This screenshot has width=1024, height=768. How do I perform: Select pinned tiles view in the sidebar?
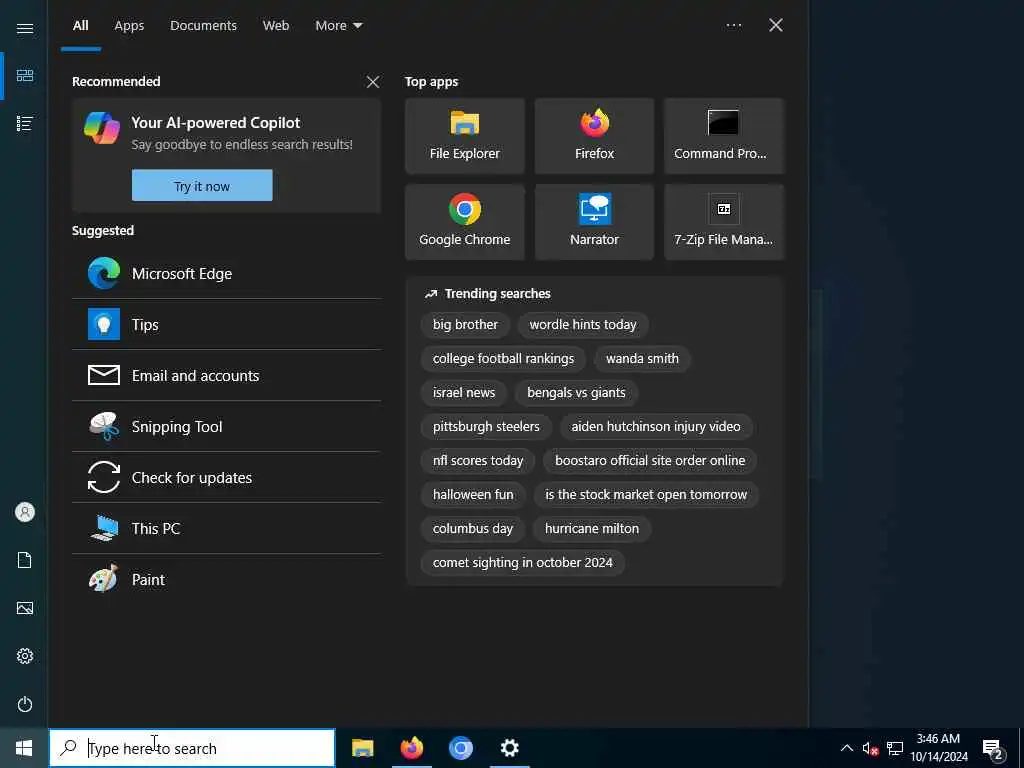[25, 76]
